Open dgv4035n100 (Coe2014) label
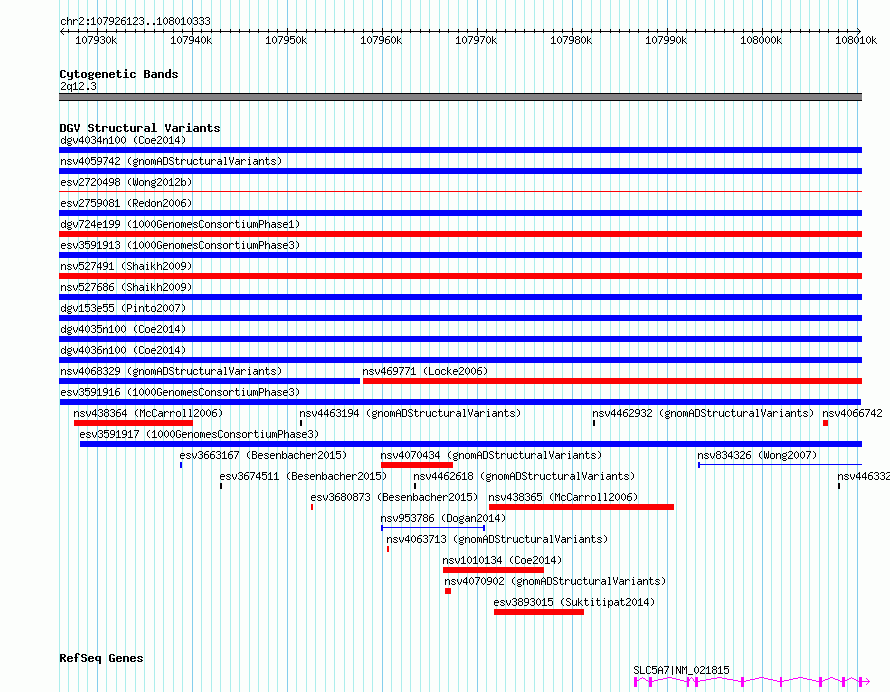Viewport: 890px width, 692px height. pyautogui.click(x=123, y=329)
